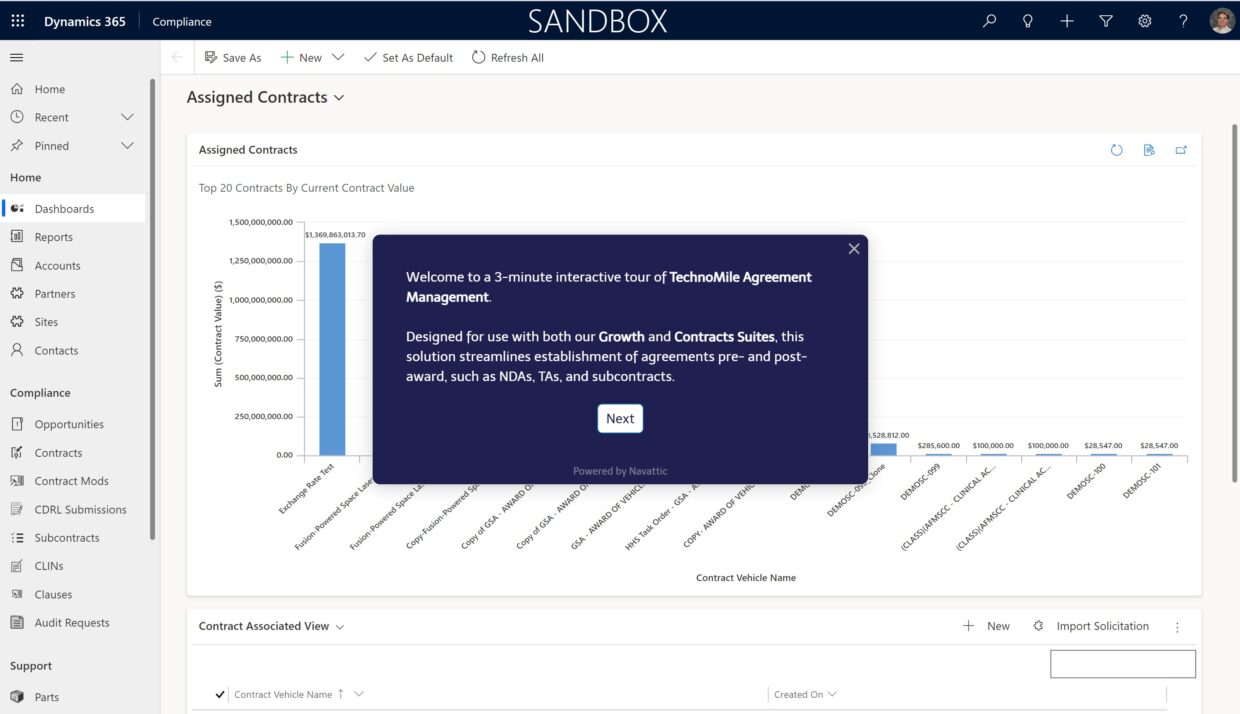Click the search magnifier icon in header

coord(989,21)
